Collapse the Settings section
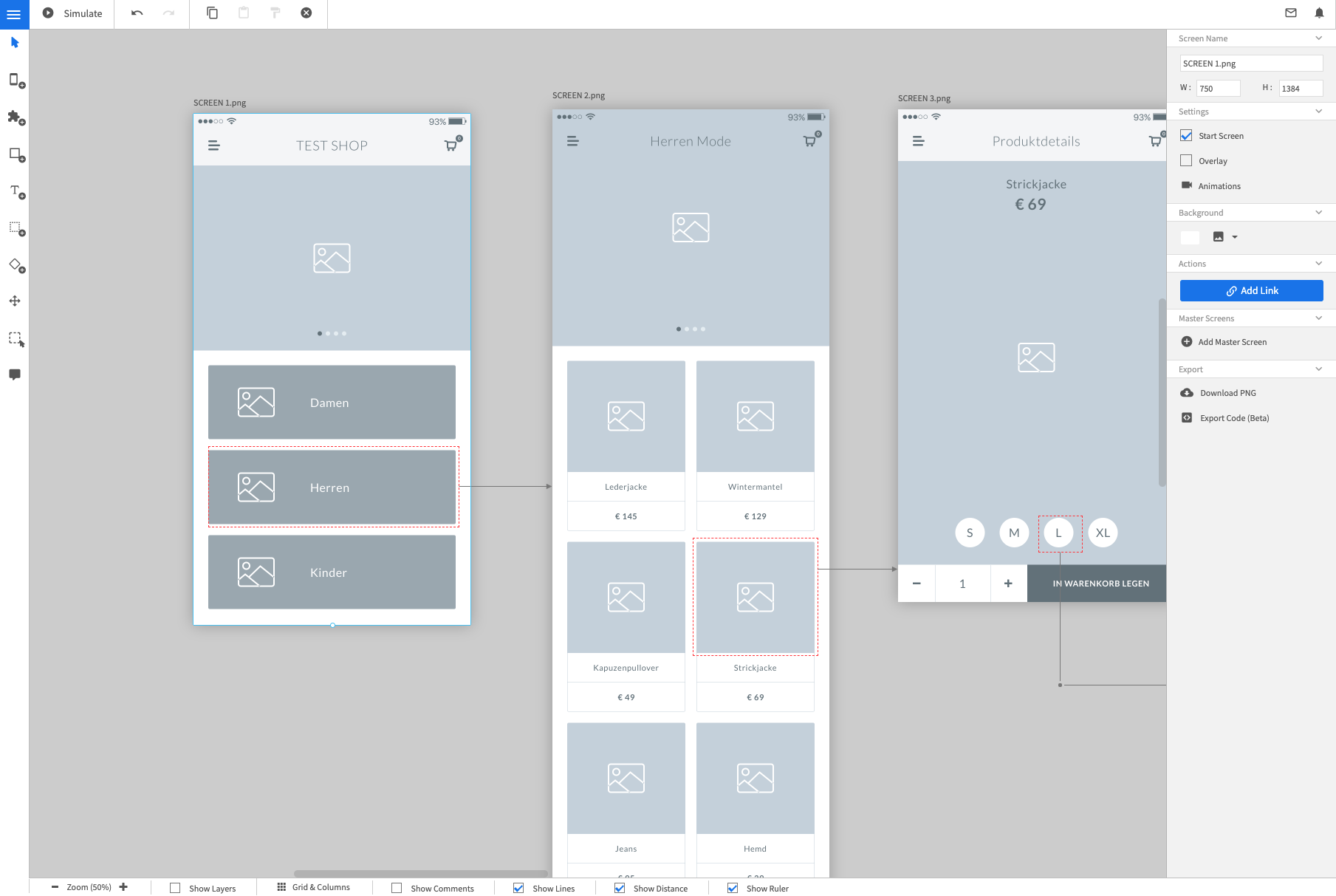The height and width of the screenshot is (896, 1336). (1319, 111)
